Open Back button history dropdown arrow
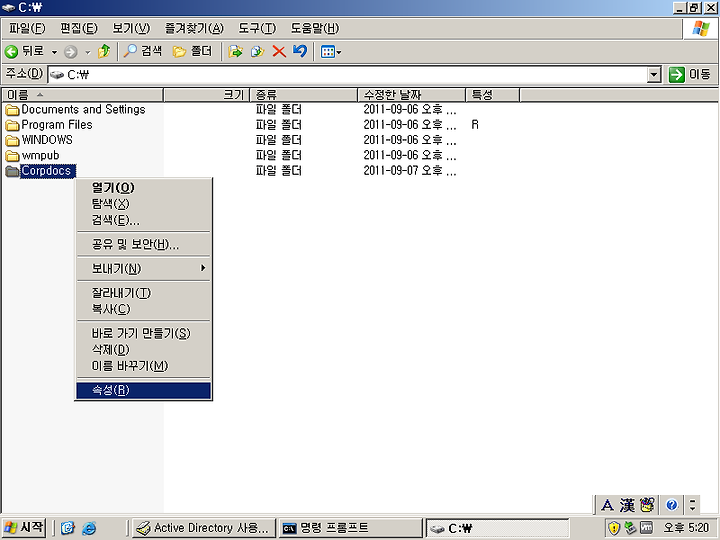The width and height of the screenshot is (720, 540). coord(54,52)
